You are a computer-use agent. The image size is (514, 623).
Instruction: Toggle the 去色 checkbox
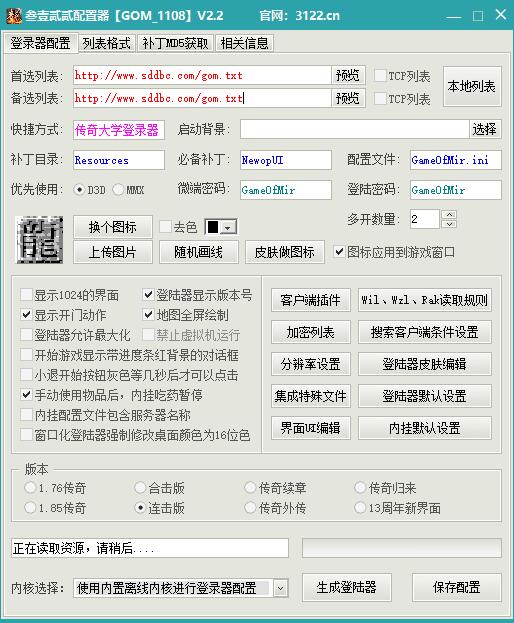coord(165,227)
